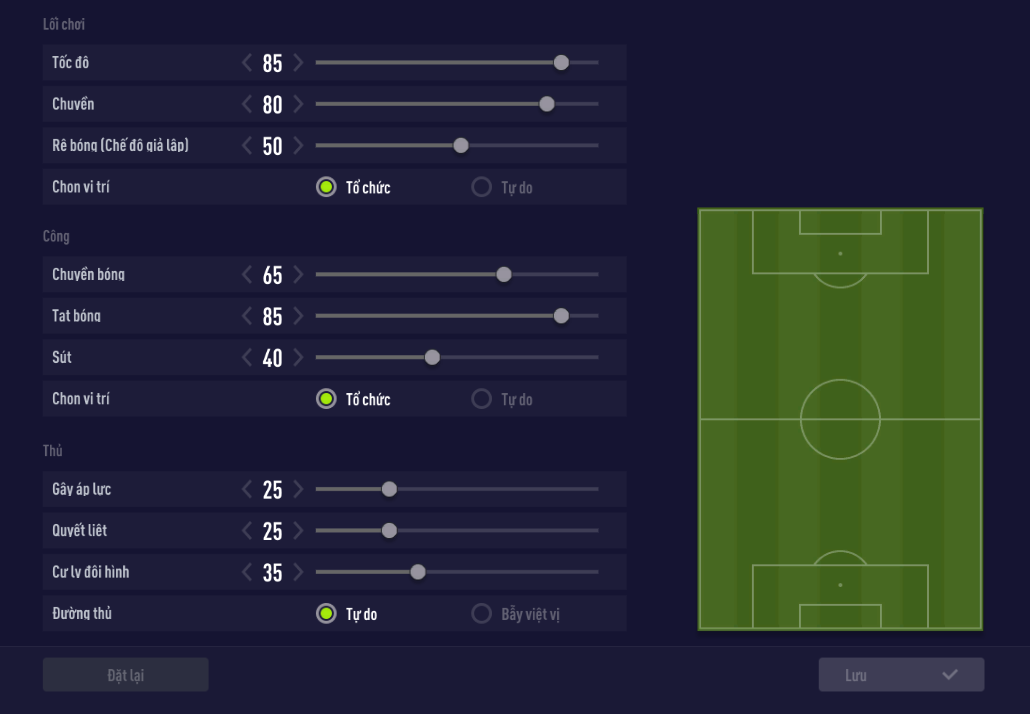Image resolution: width=1030 pixels, height=714 pixels.
Task: Increase Sút value with right arrow
Action: [298, 358]
